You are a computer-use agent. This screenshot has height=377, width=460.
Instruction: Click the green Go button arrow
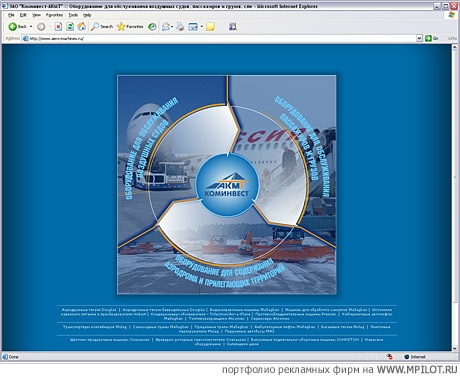pos(428,38)
